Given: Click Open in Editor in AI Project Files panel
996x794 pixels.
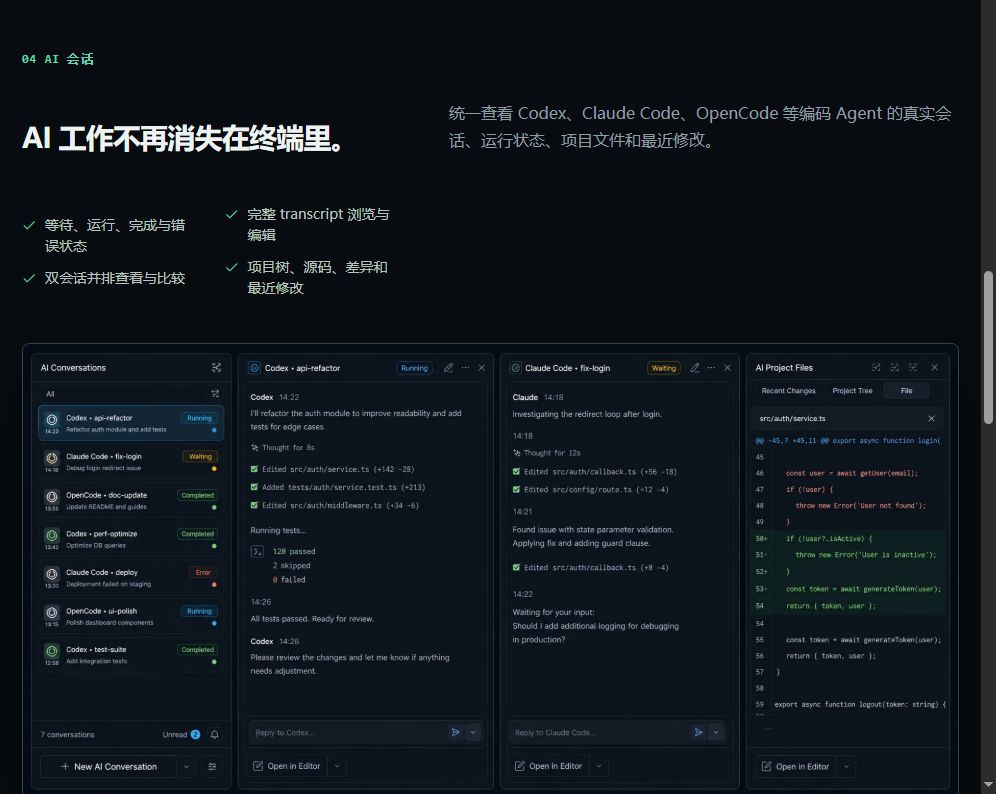Looking at the screenshot, I should (x=797, y=767).
